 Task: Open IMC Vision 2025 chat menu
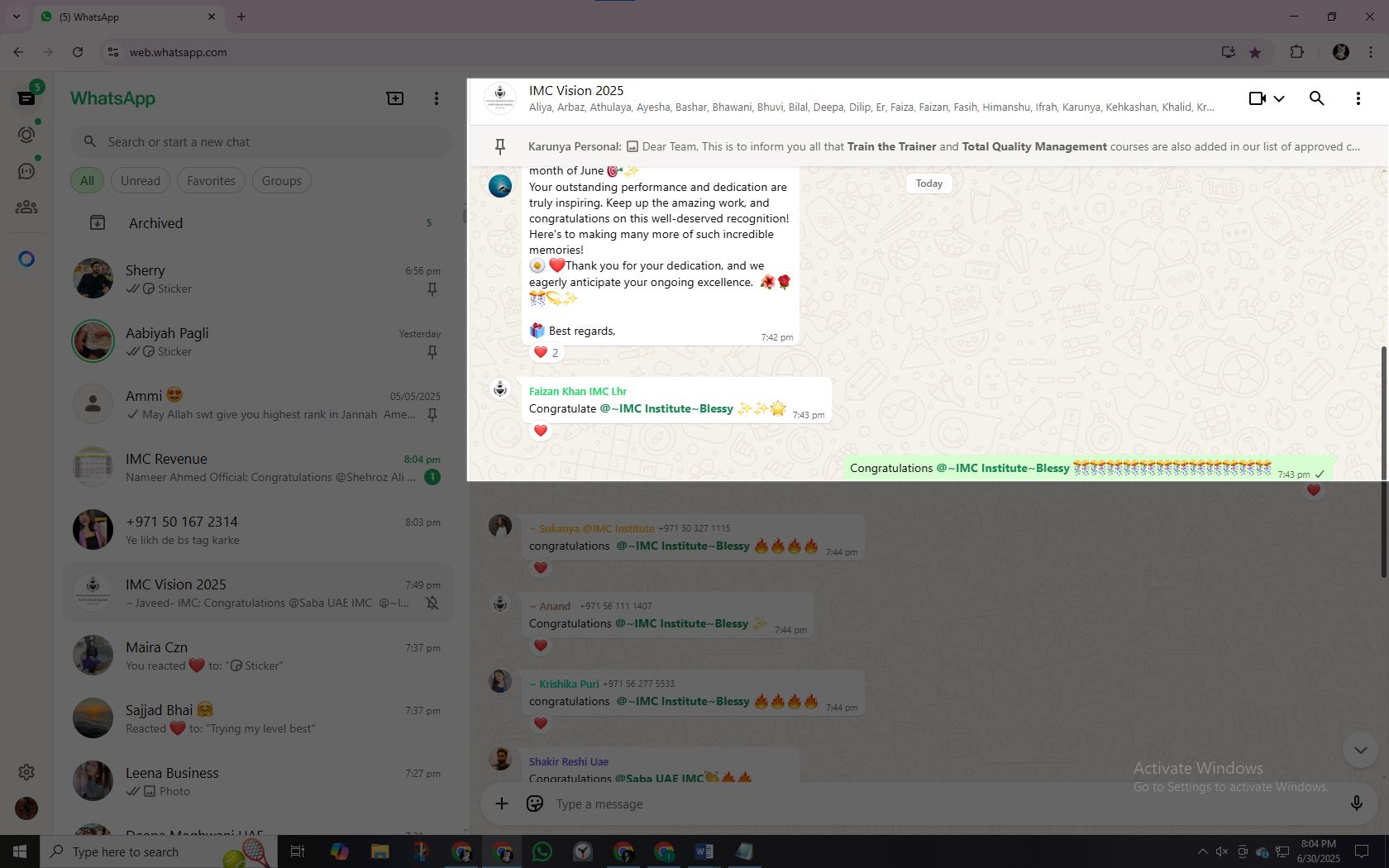tap(1358, 98)
